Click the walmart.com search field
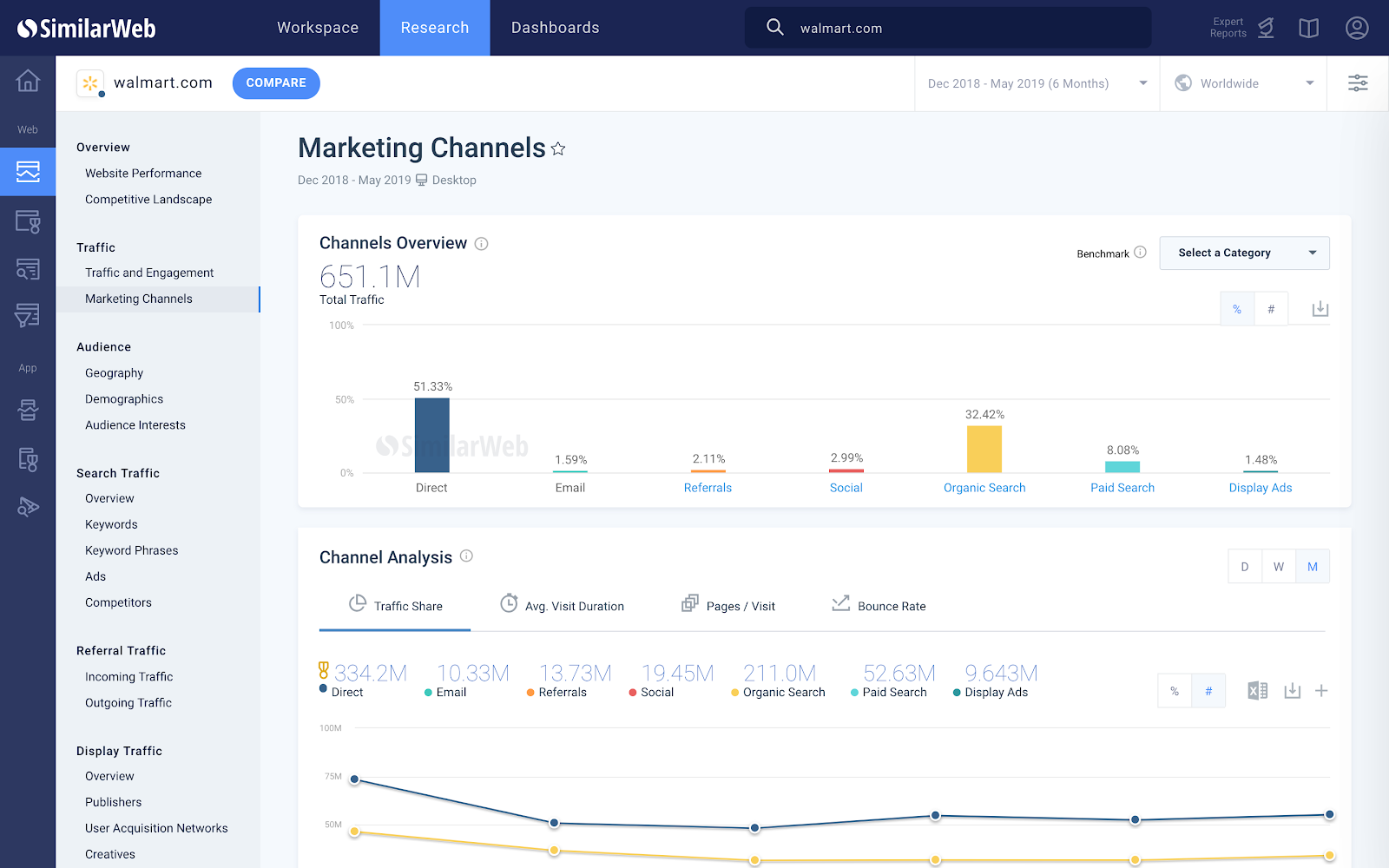This screenshot has height=868, width=1389. pos(946,27)
